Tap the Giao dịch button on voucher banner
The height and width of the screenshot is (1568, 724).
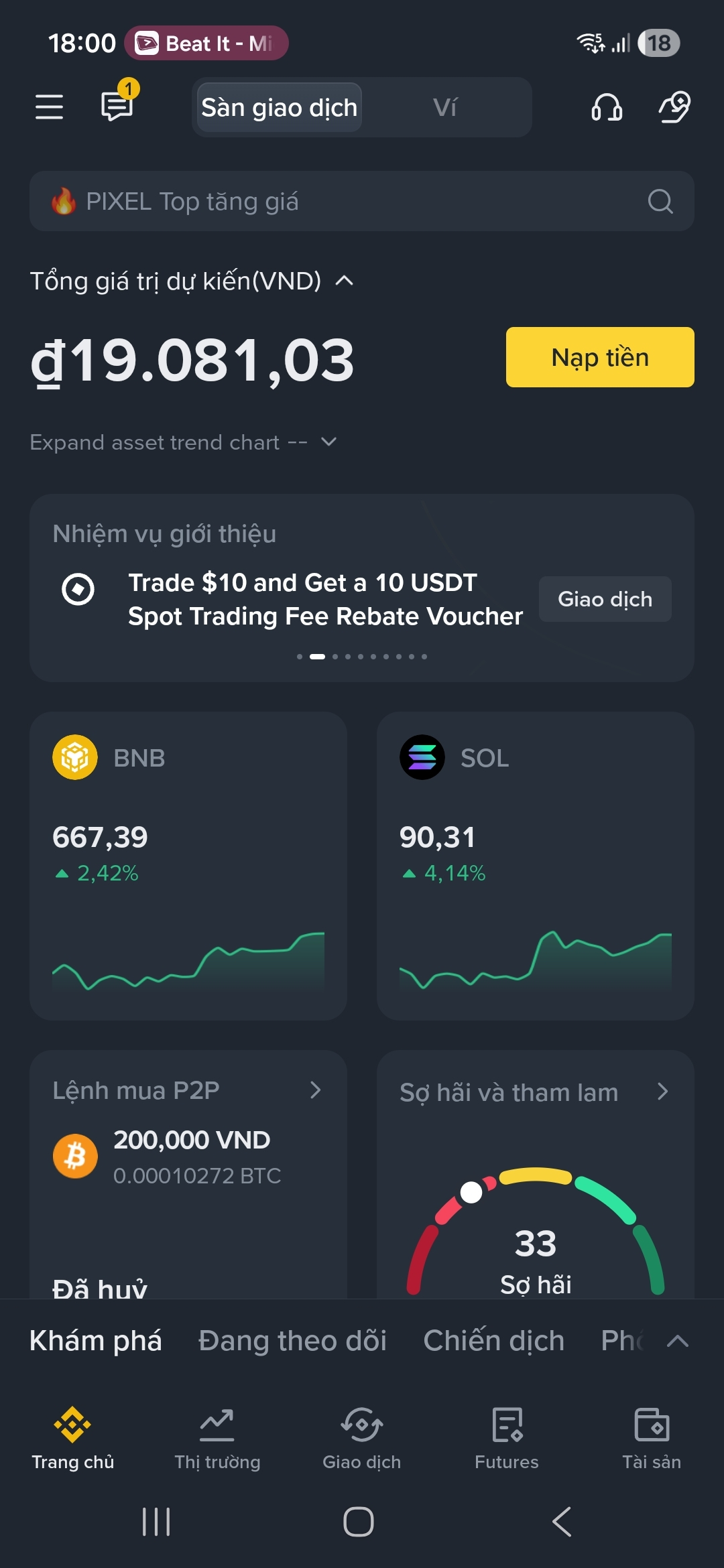(x=605, y=599)
